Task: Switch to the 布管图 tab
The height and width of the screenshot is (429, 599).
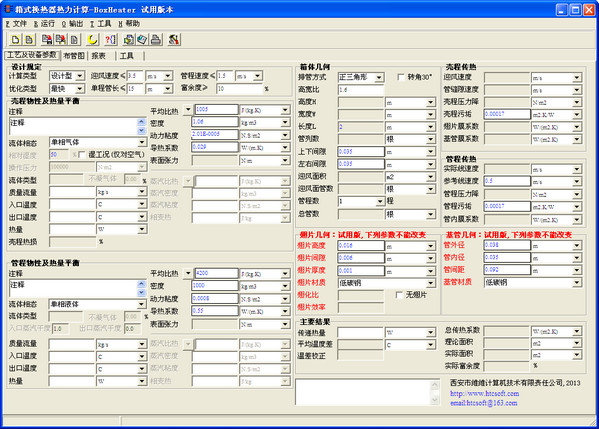Action: point(74,56)
